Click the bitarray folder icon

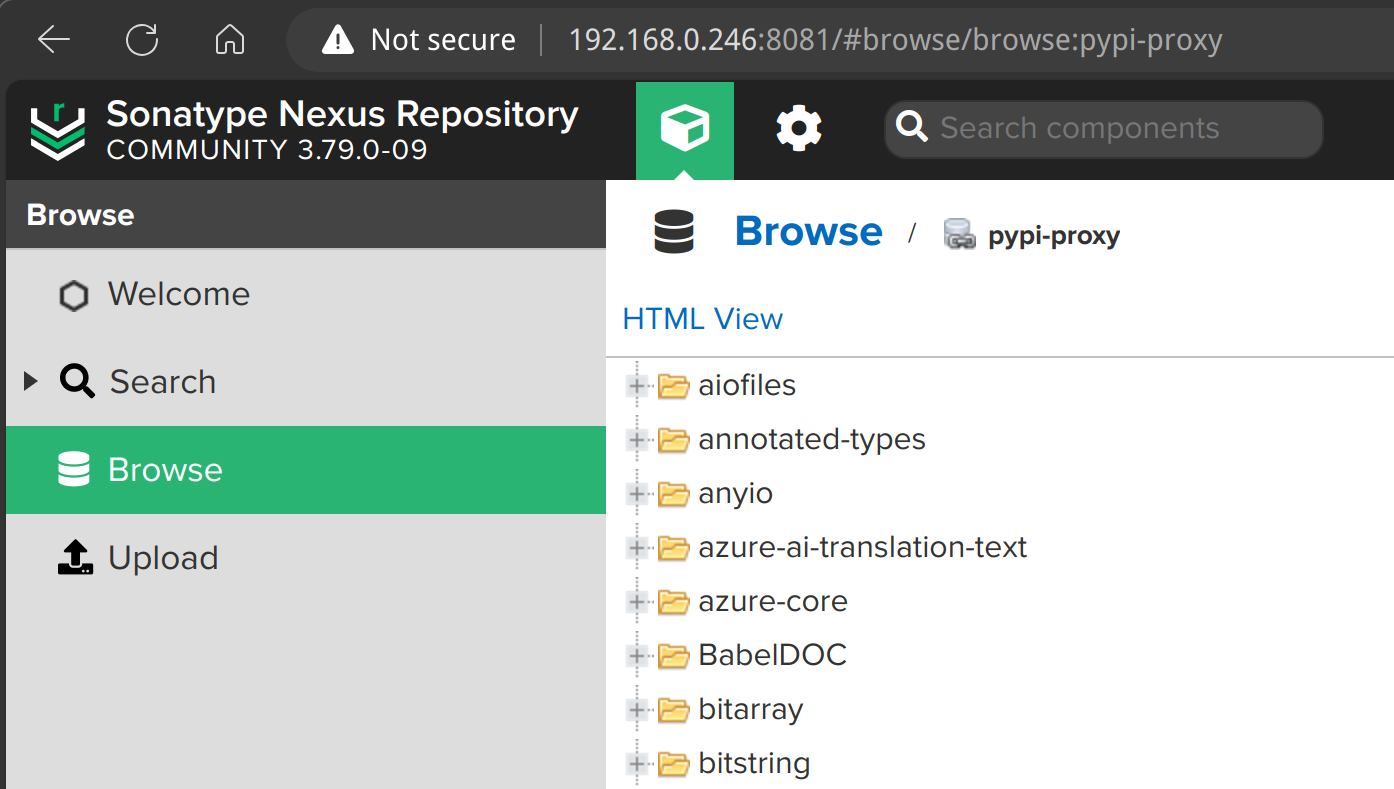[674, 710]
